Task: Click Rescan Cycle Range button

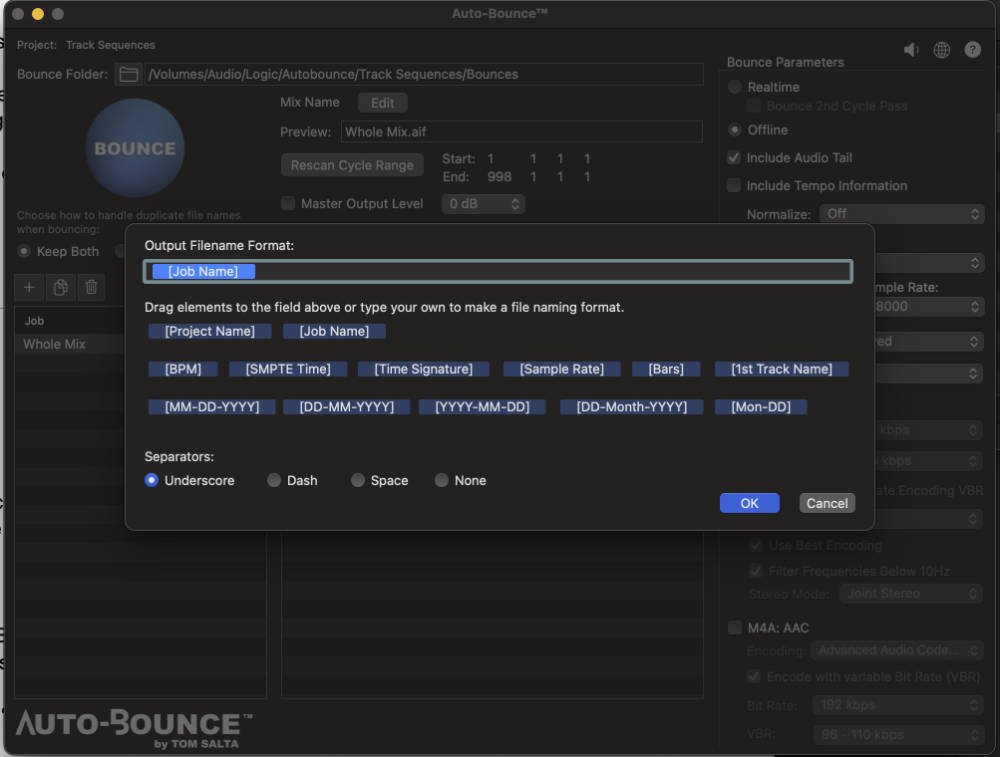Action: 352,165
